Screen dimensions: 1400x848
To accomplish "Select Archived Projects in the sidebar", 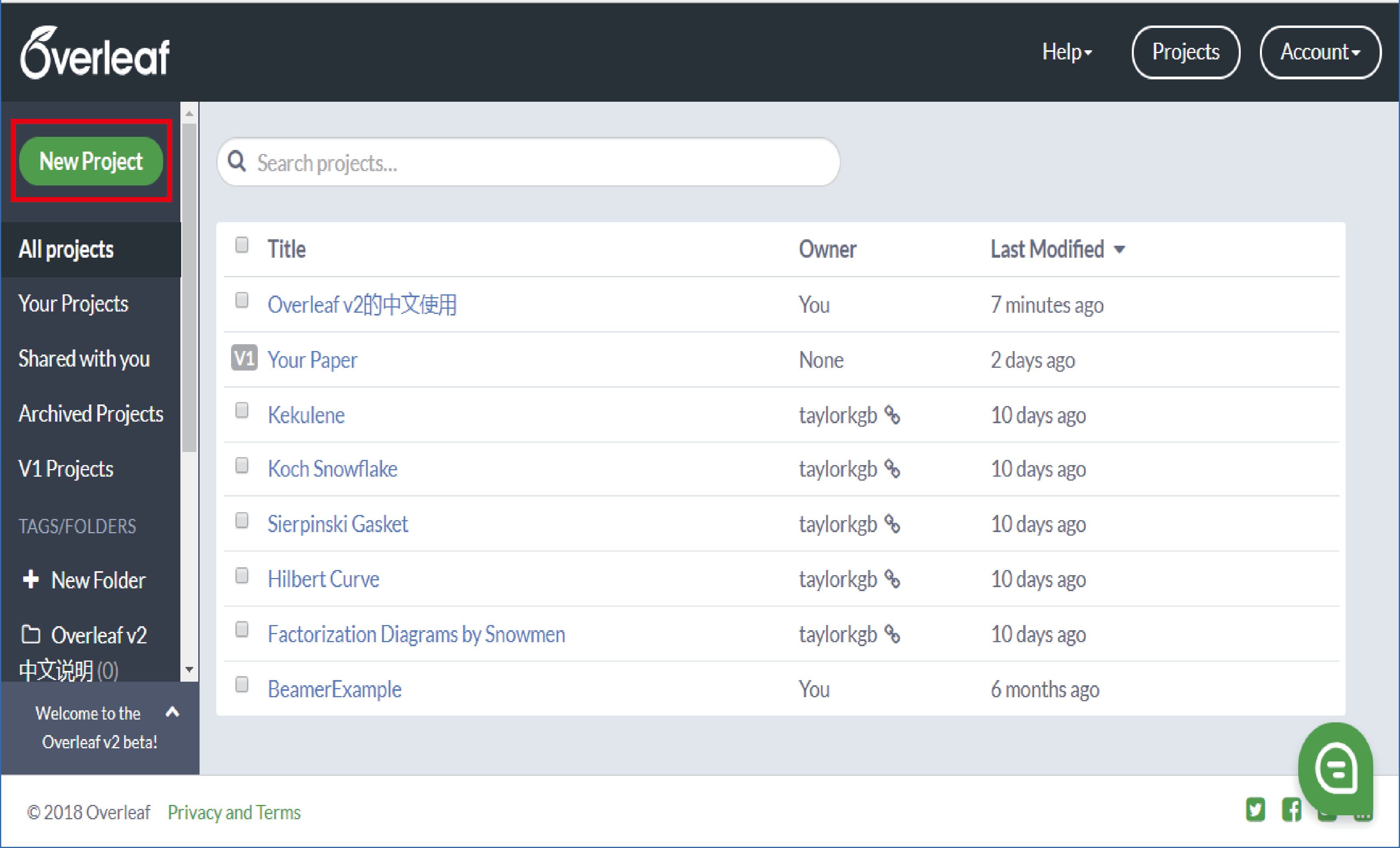I will click(91, 414).
